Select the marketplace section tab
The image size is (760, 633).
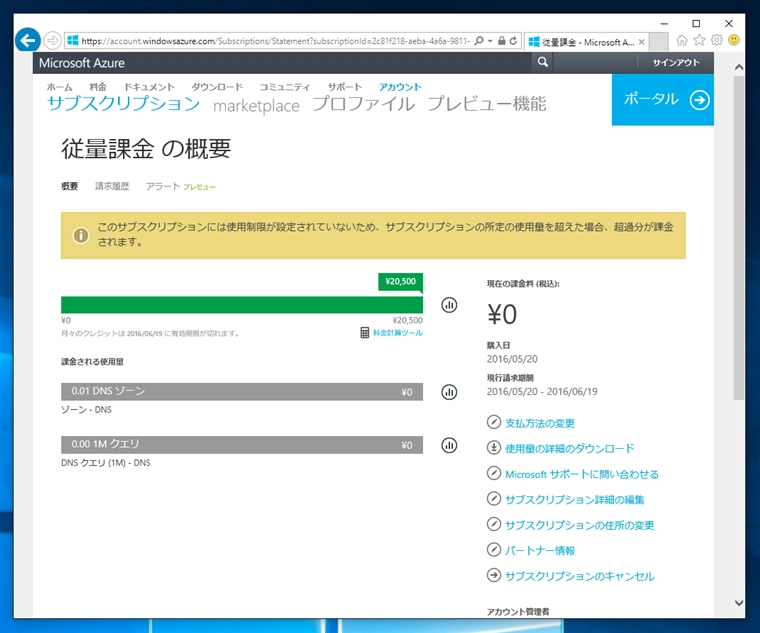click(256, 106)
